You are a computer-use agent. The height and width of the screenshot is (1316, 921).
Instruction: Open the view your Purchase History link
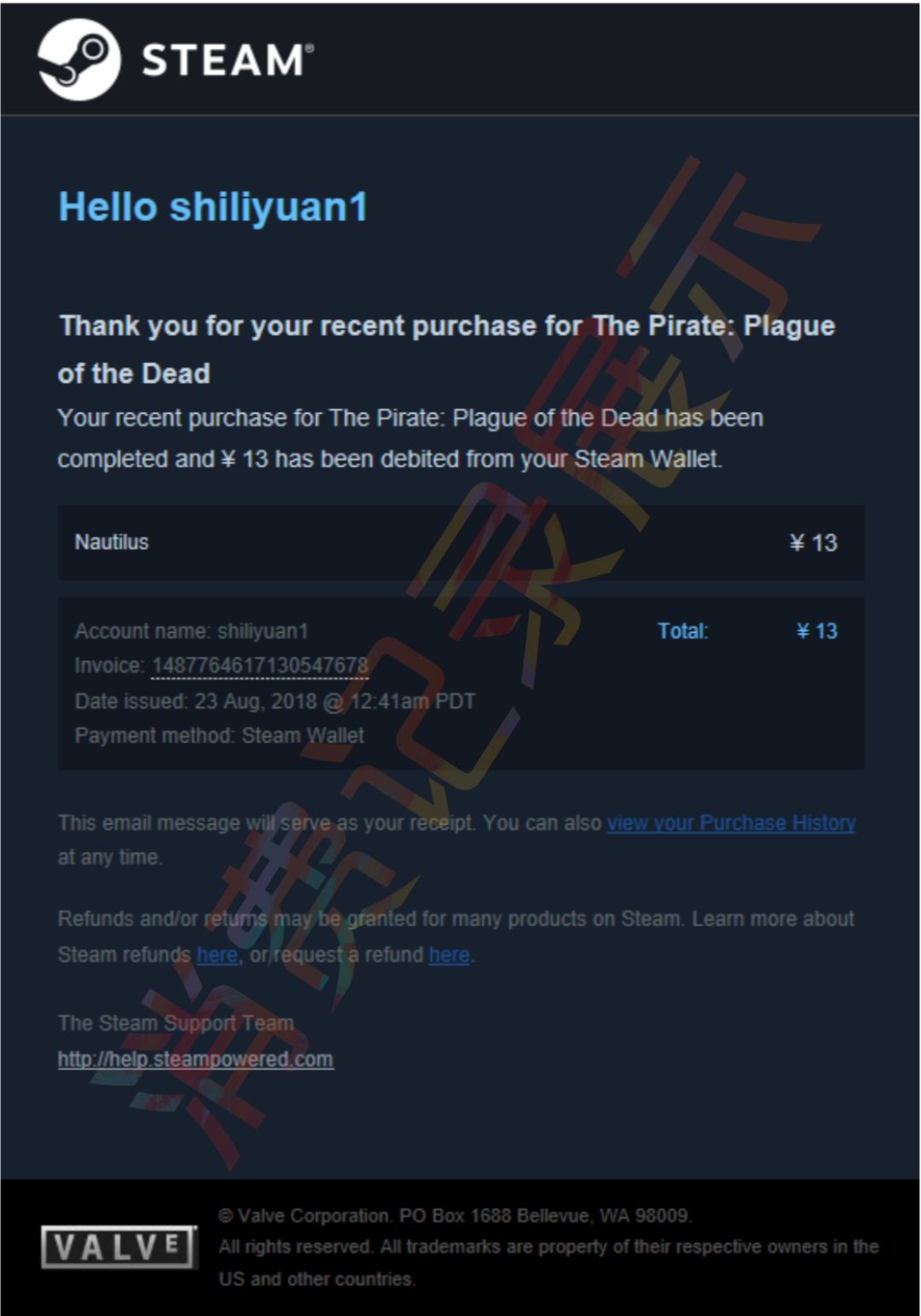click(731, 823)
